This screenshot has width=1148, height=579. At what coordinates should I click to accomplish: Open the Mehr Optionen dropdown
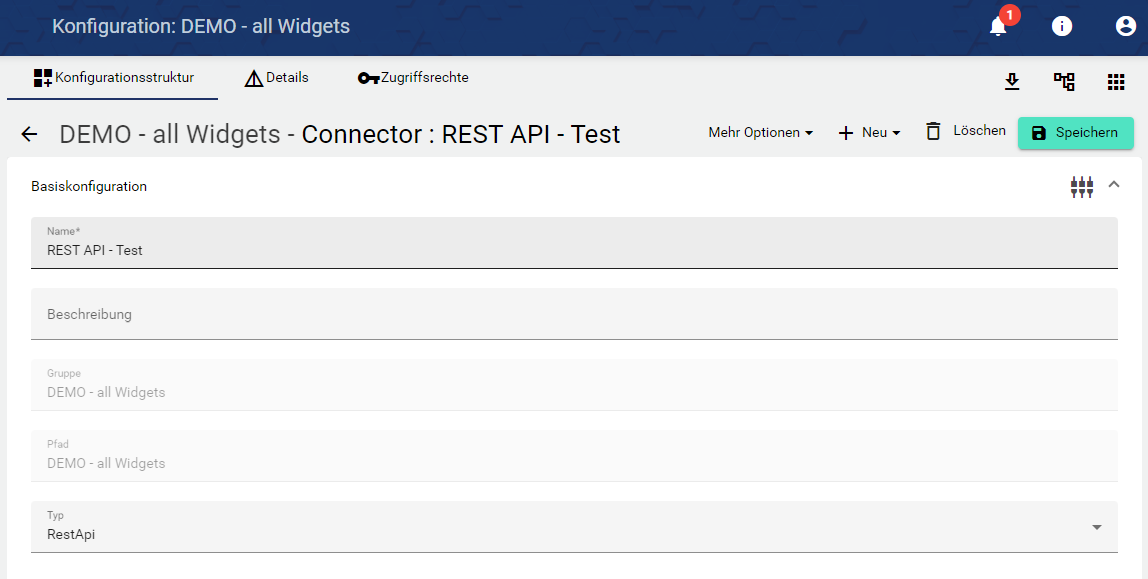tap(760, 133)
